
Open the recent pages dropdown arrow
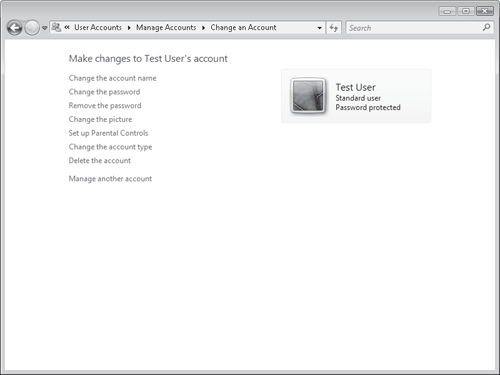(x=44, y=28)
